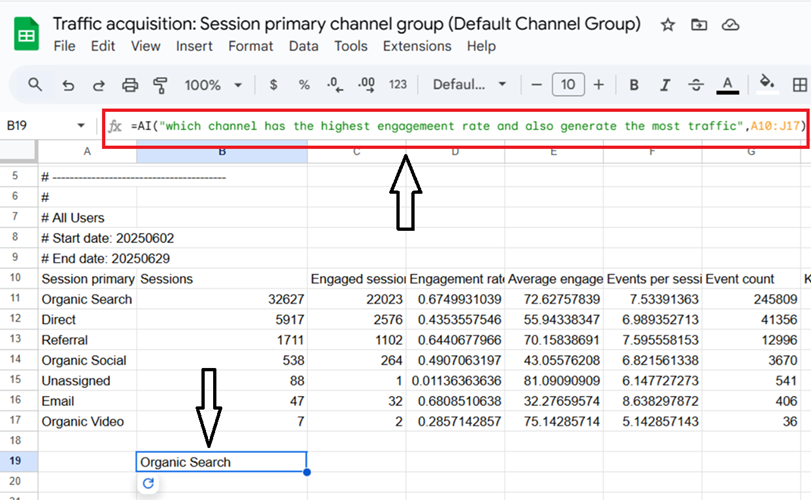Open the name box dropdown arrow
The width and height of the screenshot is (811, 500).
81,126
